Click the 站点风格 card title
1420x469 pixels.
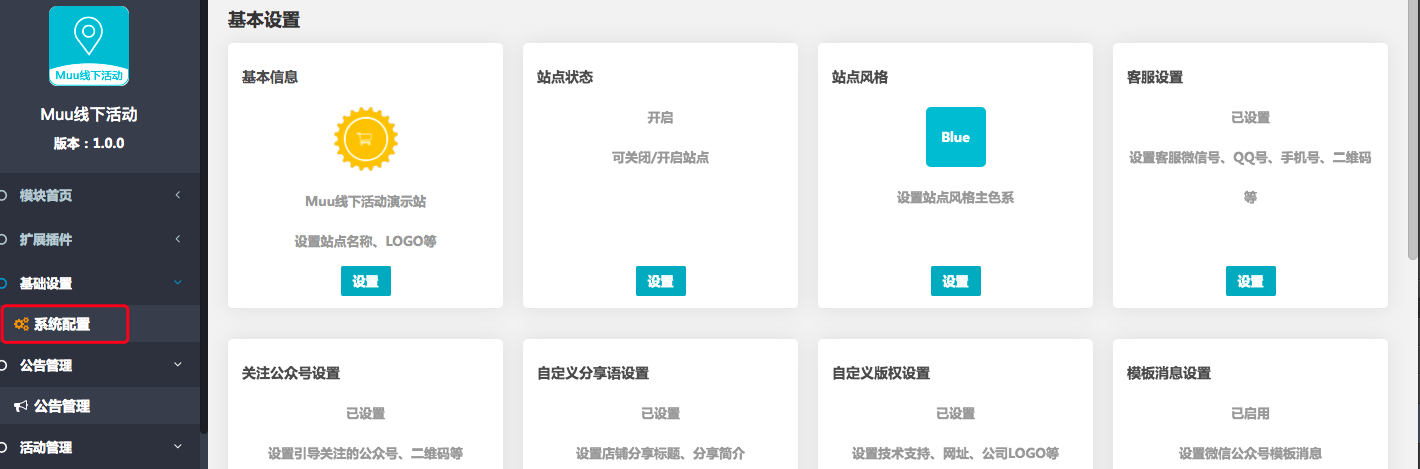[860, 77]
